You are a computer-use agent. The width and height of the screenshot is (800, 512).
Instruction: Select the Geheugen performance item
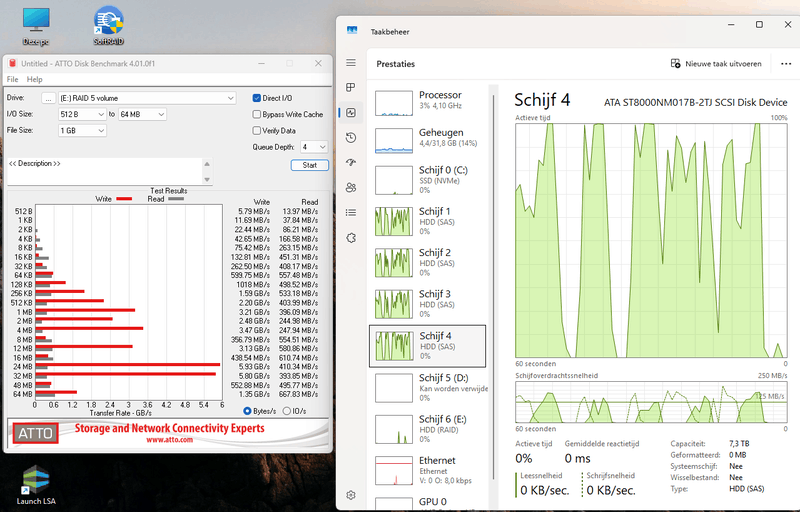428,139
